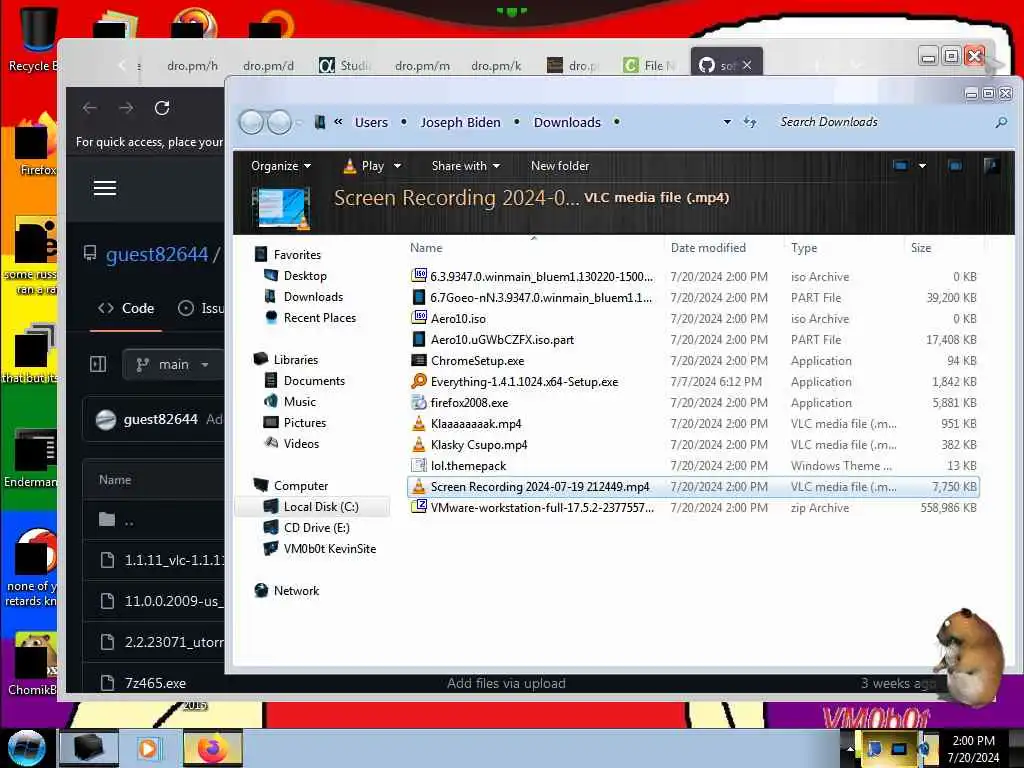This screenshot has width=1024, height=768.
Task: Click the help icon in Explorer toolbar
Action: click(991, 166)
